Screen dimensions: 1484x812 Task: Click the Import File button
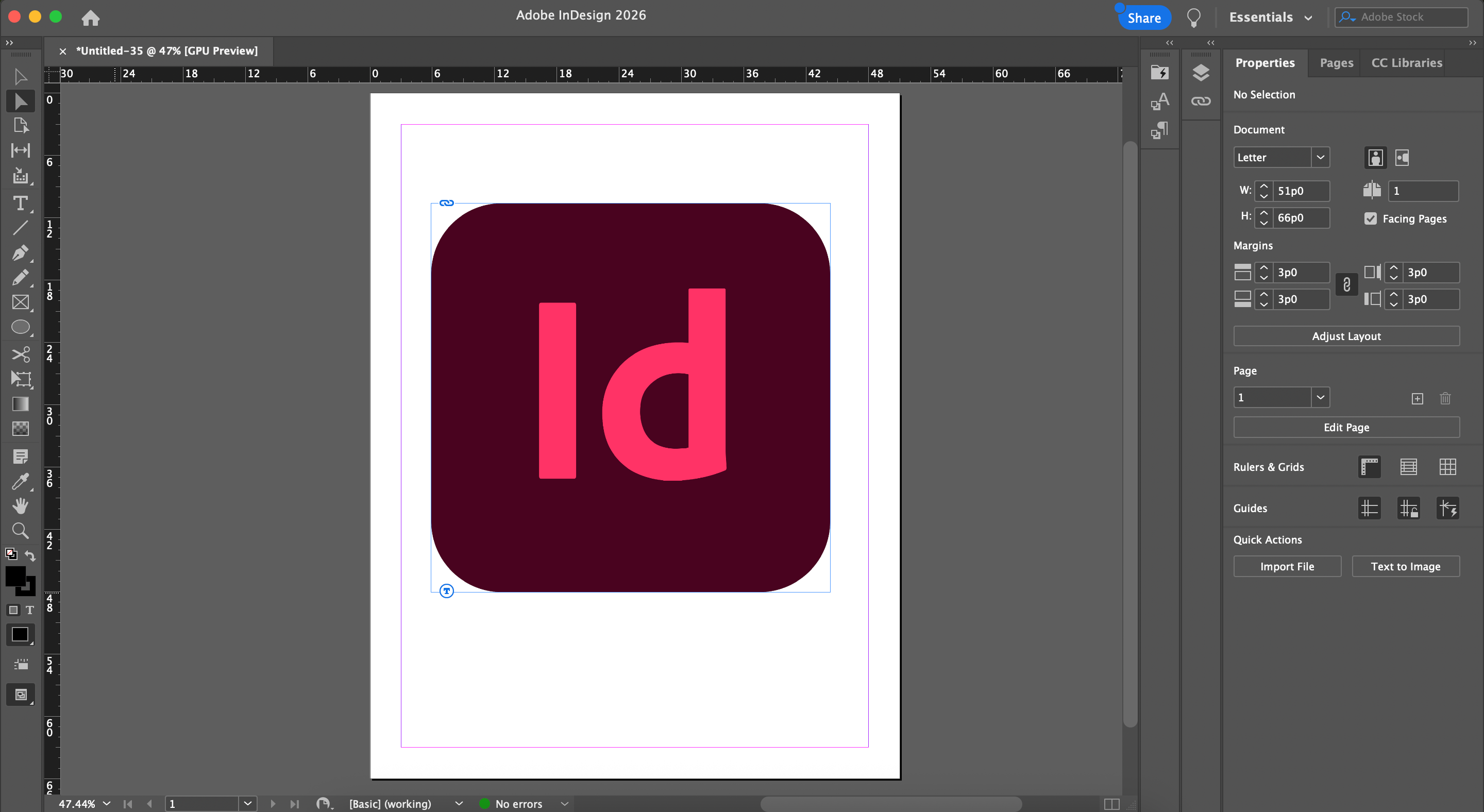coord(1287,566)
